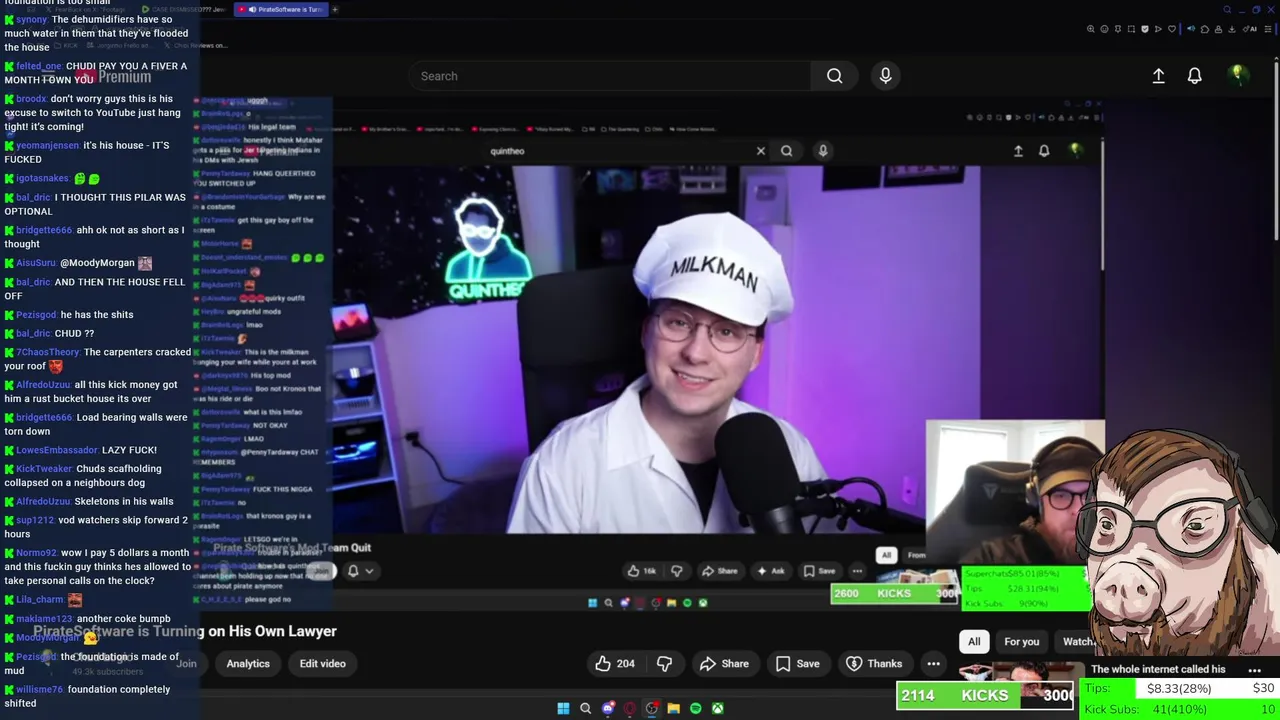The width and height of the screenshot is (1280, 720).
Task: Click the YouTube search magnifier button
Action: tap(834, 76)
